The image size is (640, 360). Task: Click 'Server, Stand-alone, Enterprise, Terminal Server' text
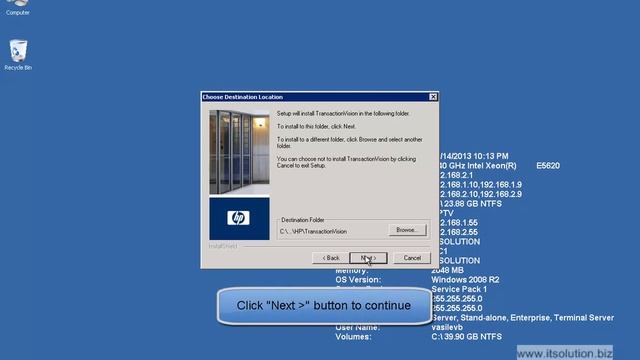(522, 318)
